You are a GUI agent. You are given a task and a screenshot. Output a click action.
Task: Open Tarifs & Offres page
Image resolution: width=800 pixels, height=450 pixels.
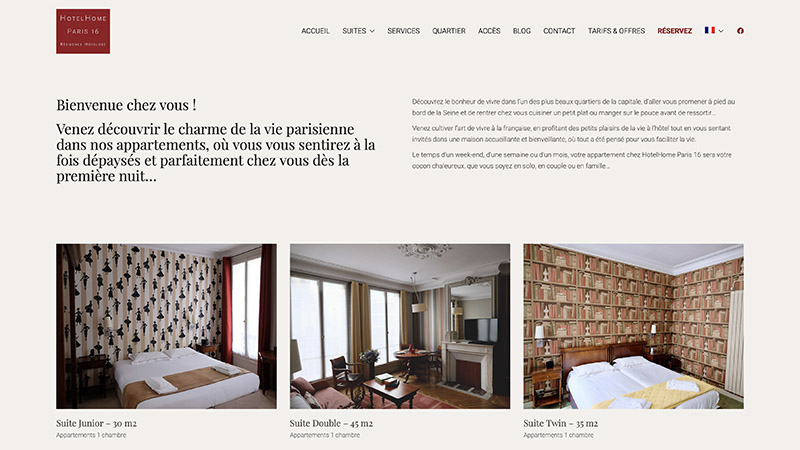pyautogui.click(x=616, y=31)
